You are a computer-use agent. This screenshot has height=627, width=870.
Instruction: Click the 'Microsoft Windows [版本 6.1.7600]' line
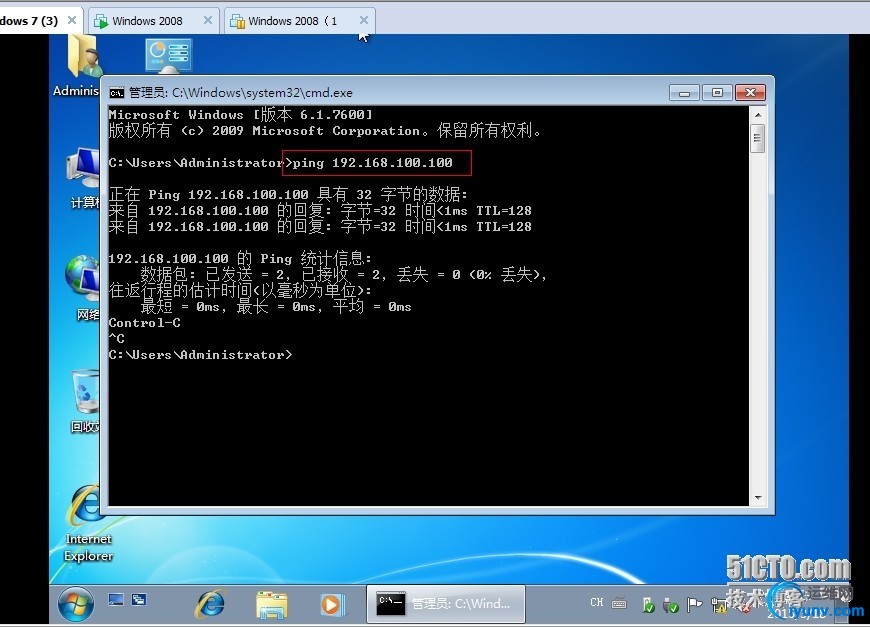pyautogui.click(x=240, y=114)
